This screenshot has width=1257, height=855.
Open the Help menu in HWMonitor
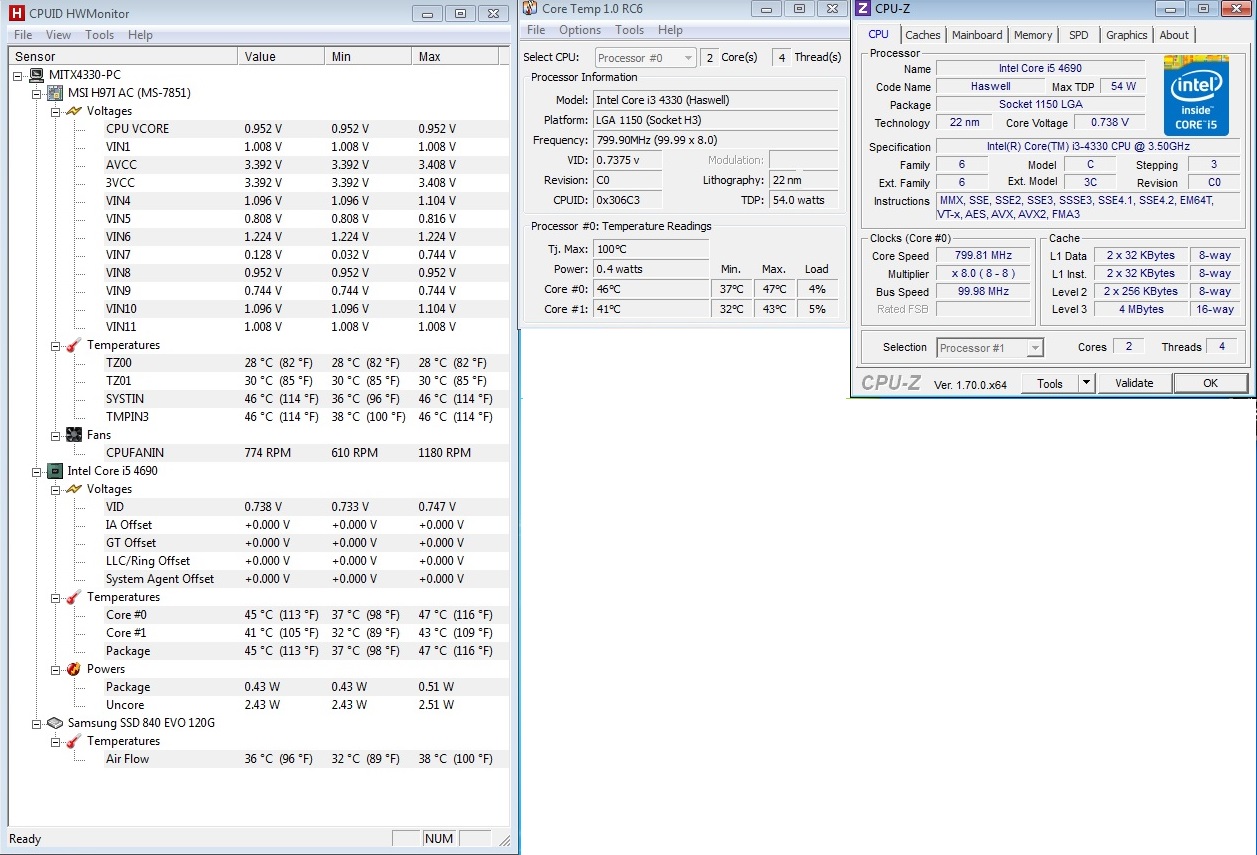[x=140, y=35]
